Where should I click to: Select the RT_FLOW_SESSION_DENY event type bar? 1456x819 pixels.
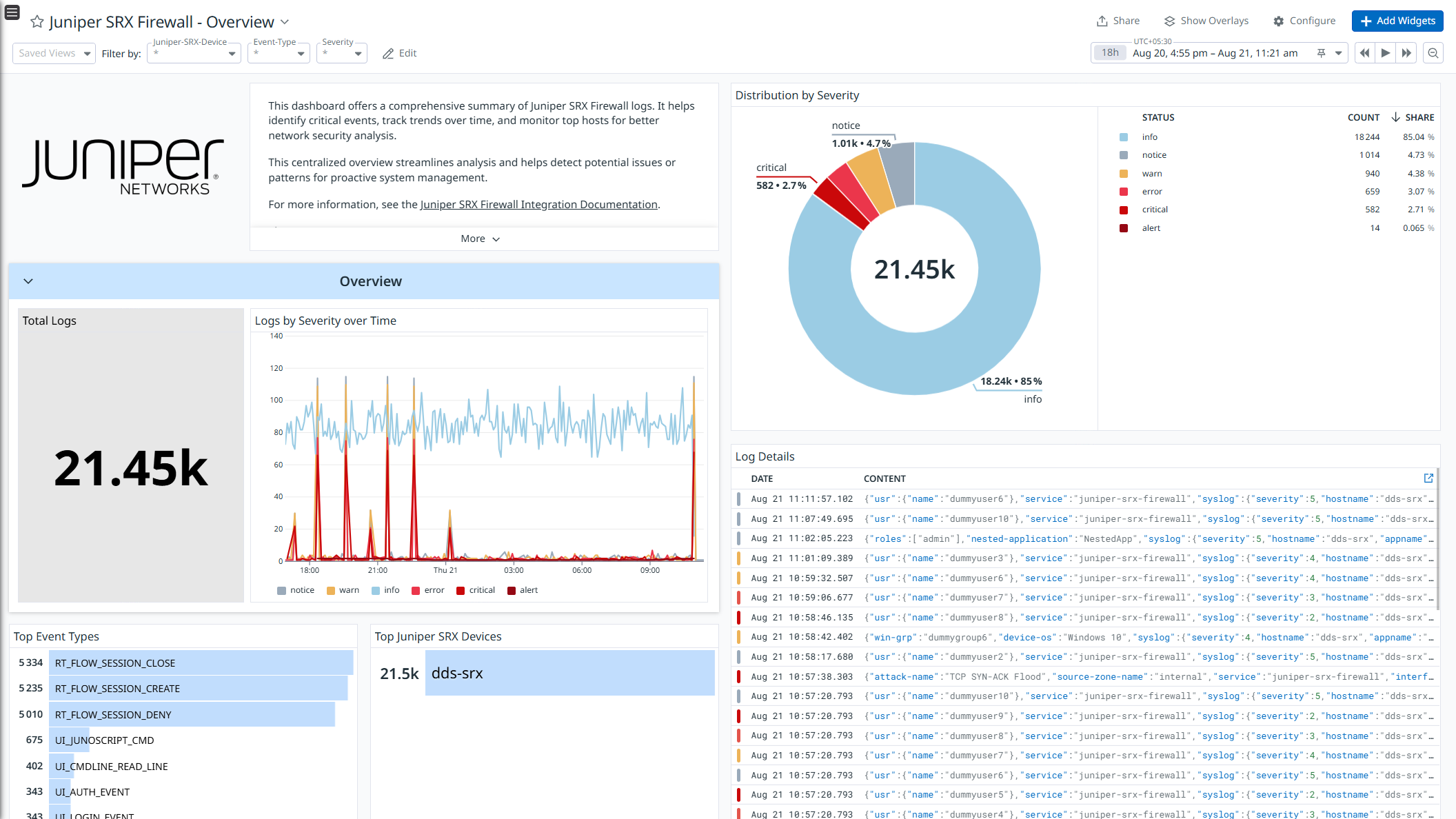click(192, 714)
